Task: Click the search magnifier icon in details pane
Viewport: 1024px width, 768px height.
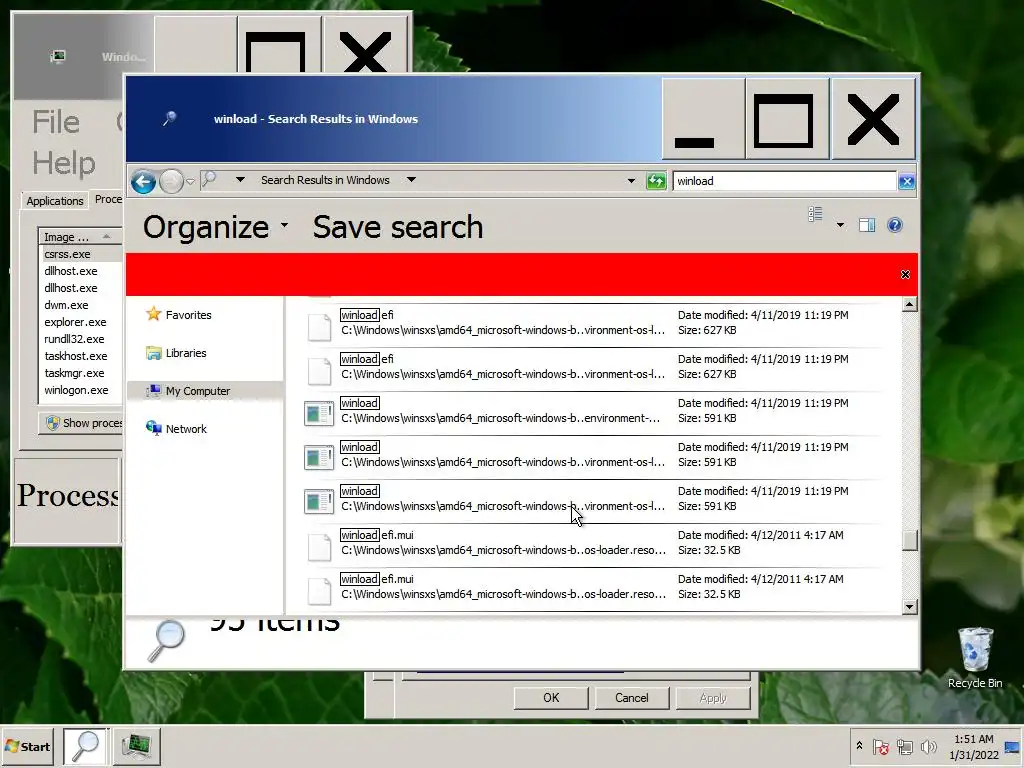Action: (x=167, y=641)
